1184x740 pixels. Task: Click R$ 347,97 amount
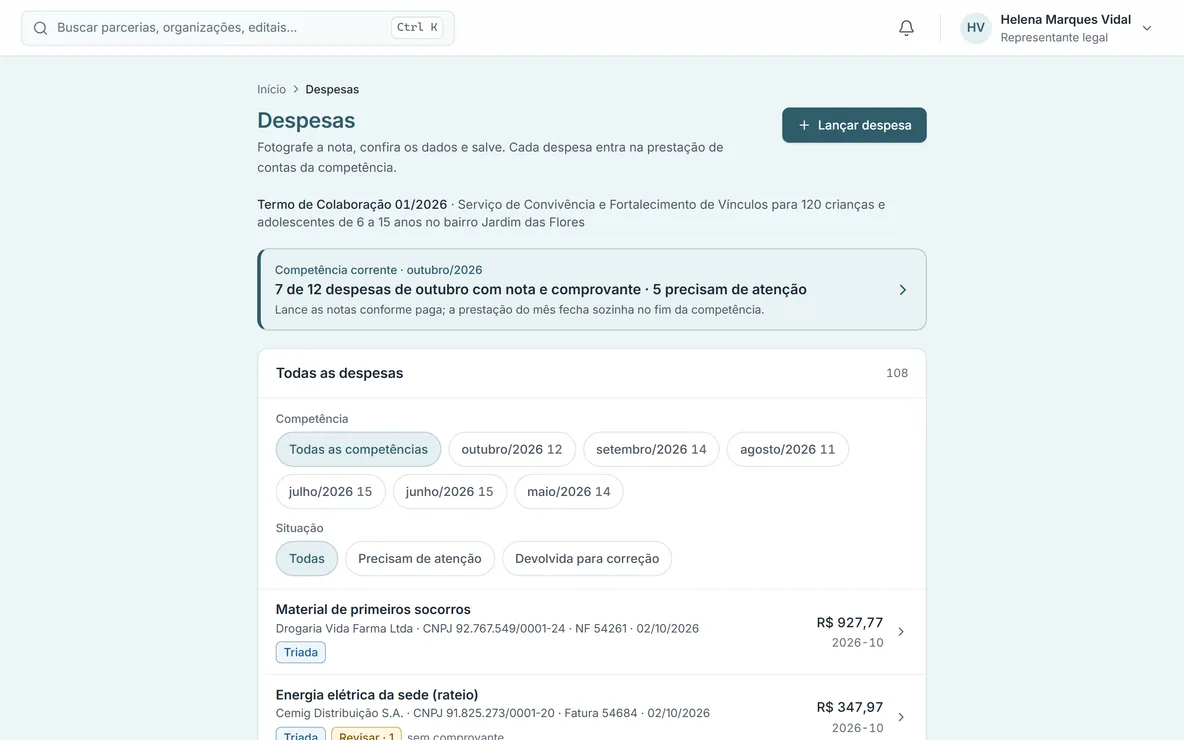click(x=849, y=707)
